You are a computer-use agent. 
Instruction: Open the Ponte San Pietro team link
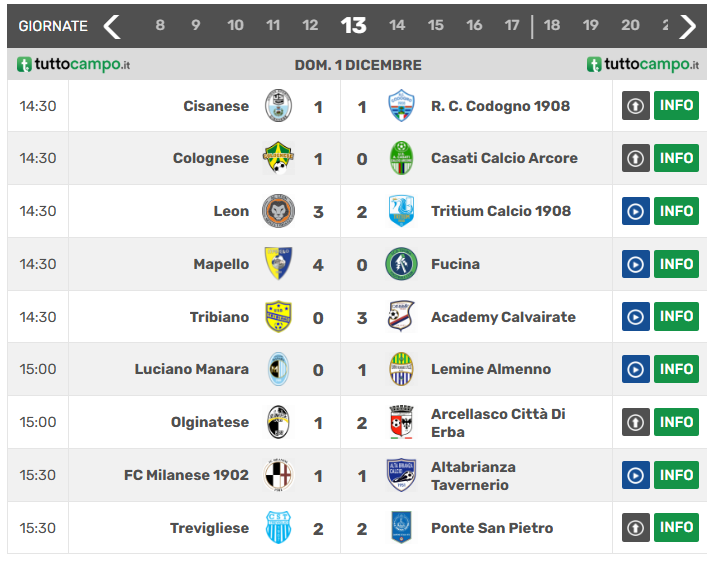491,528
